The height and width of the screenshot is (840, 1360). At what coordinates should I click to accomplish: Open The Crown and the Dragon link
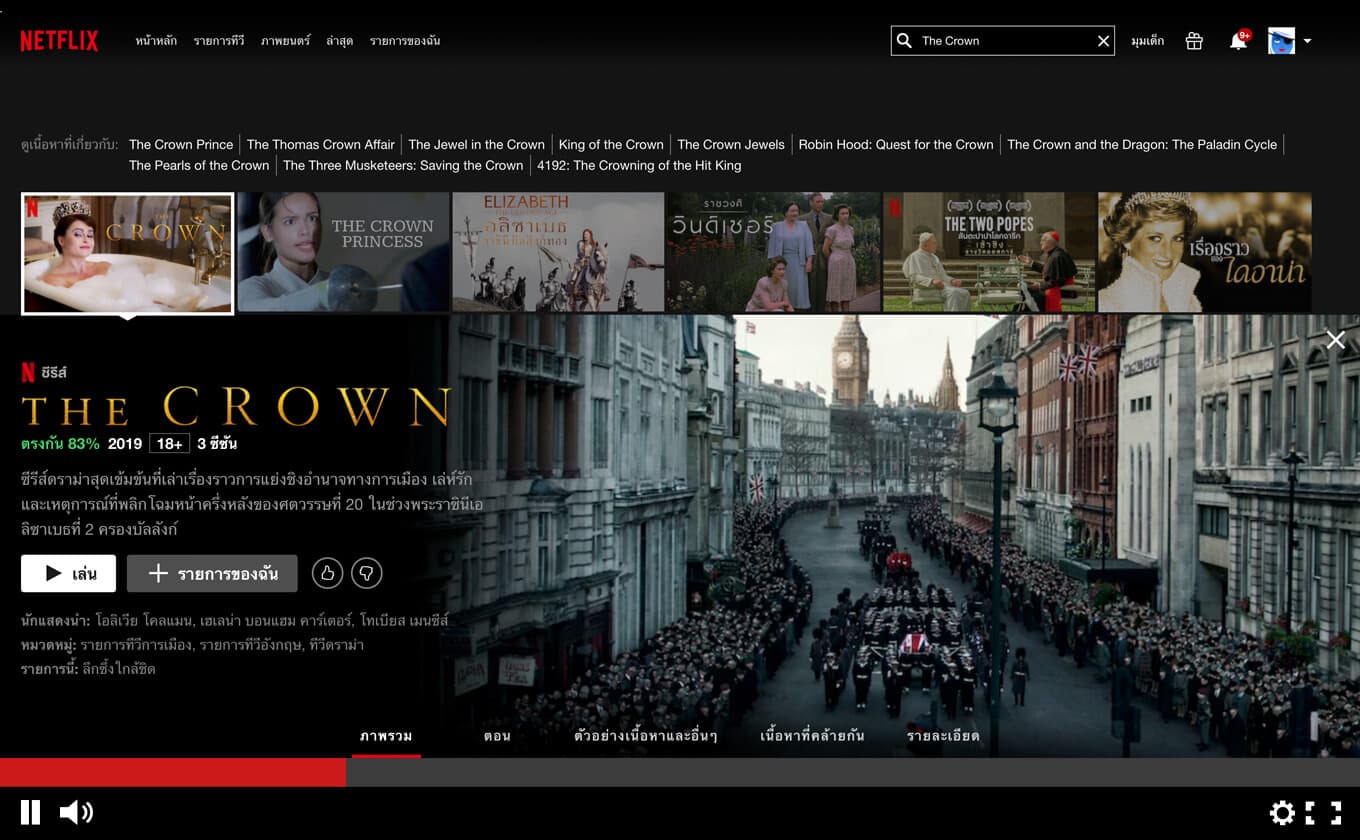pos(1142,144)
